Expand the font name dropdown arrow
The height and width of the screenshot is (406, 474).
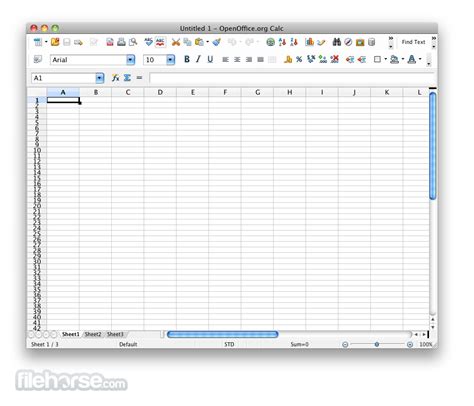130,60
